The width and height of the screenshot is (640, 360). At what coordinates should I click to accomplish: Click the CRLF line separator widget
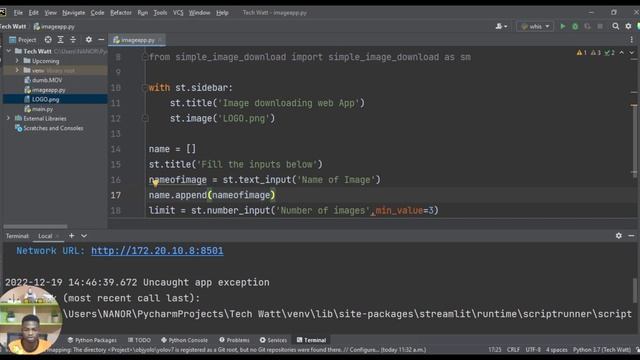[x=513, y=350]
